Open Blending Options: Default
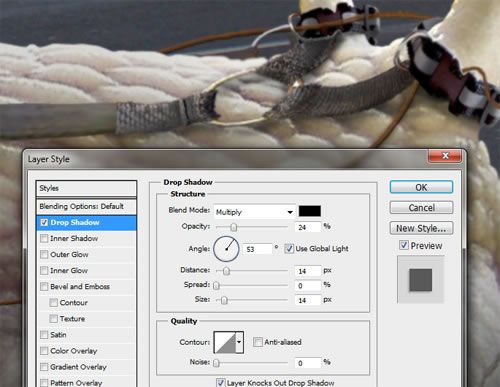 pos(86,207)
